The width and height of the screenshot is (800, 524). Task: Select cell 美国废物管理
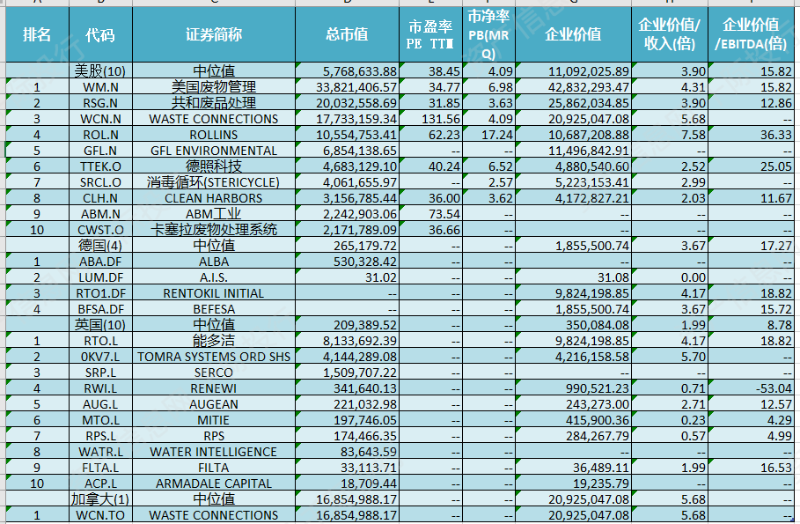point(214,87)
